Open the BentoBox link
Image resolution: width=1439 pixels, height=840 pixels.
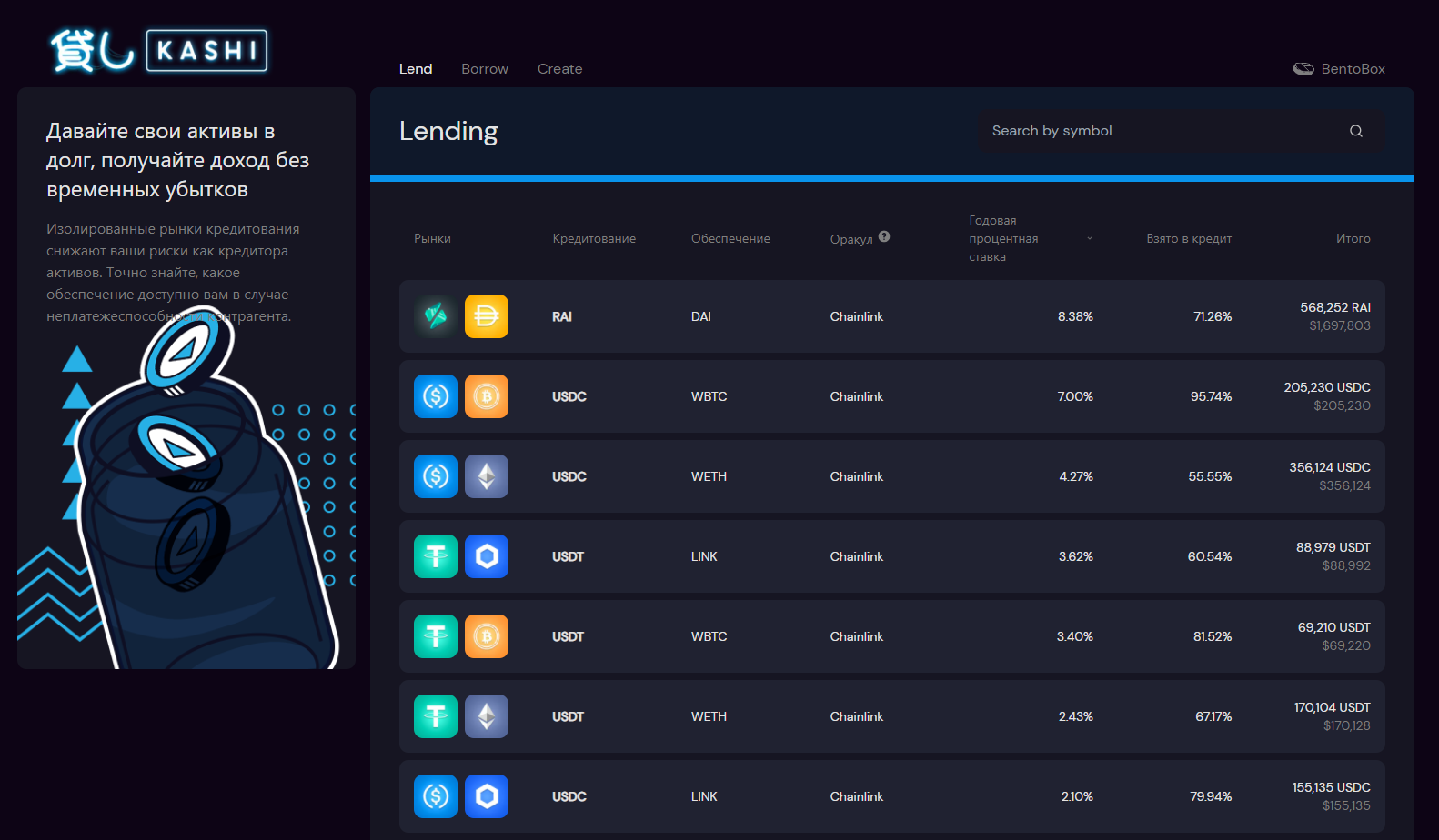pyautogui.click(x=1353, y=69)
